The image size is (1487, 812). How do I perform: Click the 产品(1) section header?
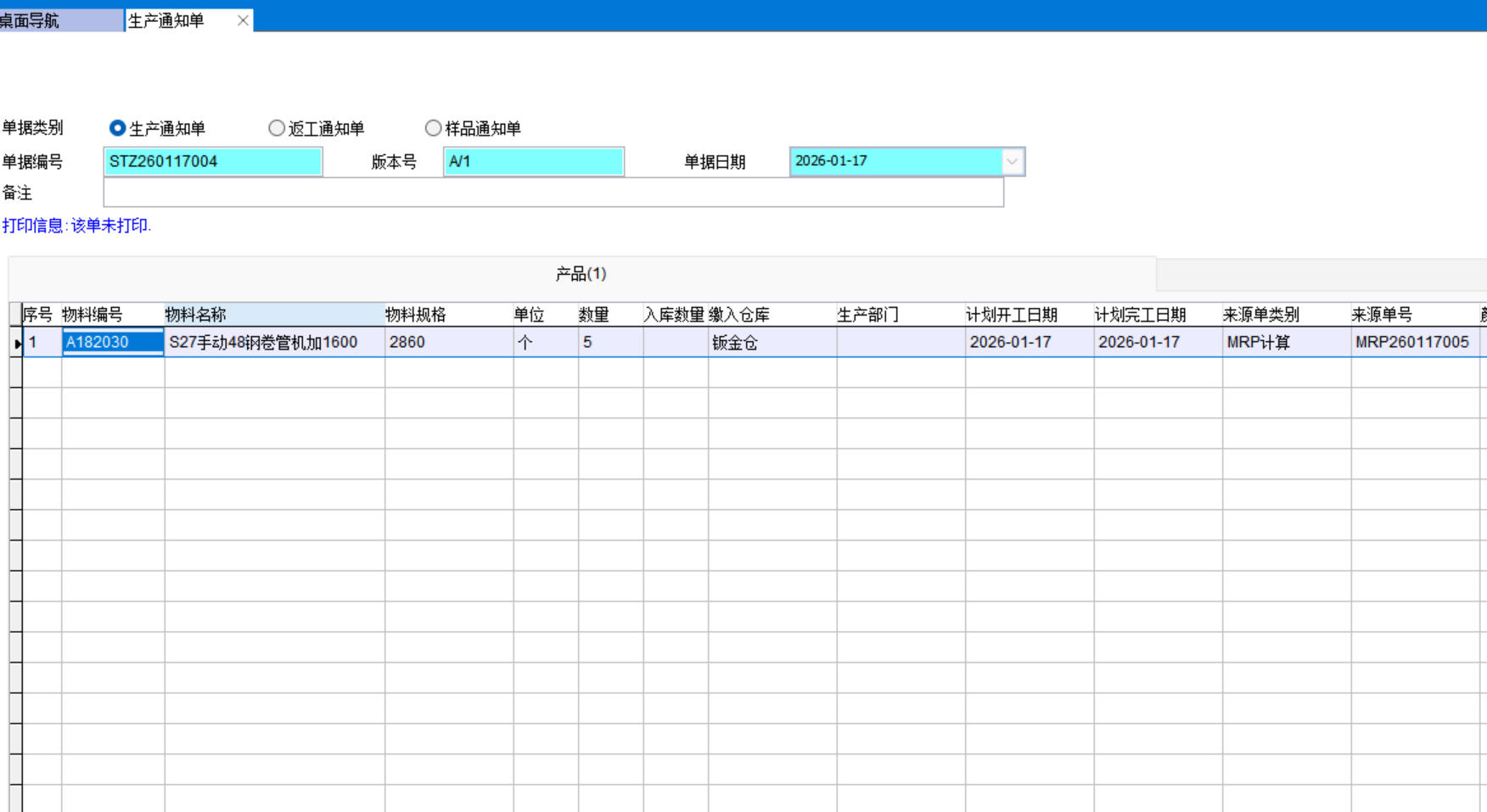tap(581, 274)
